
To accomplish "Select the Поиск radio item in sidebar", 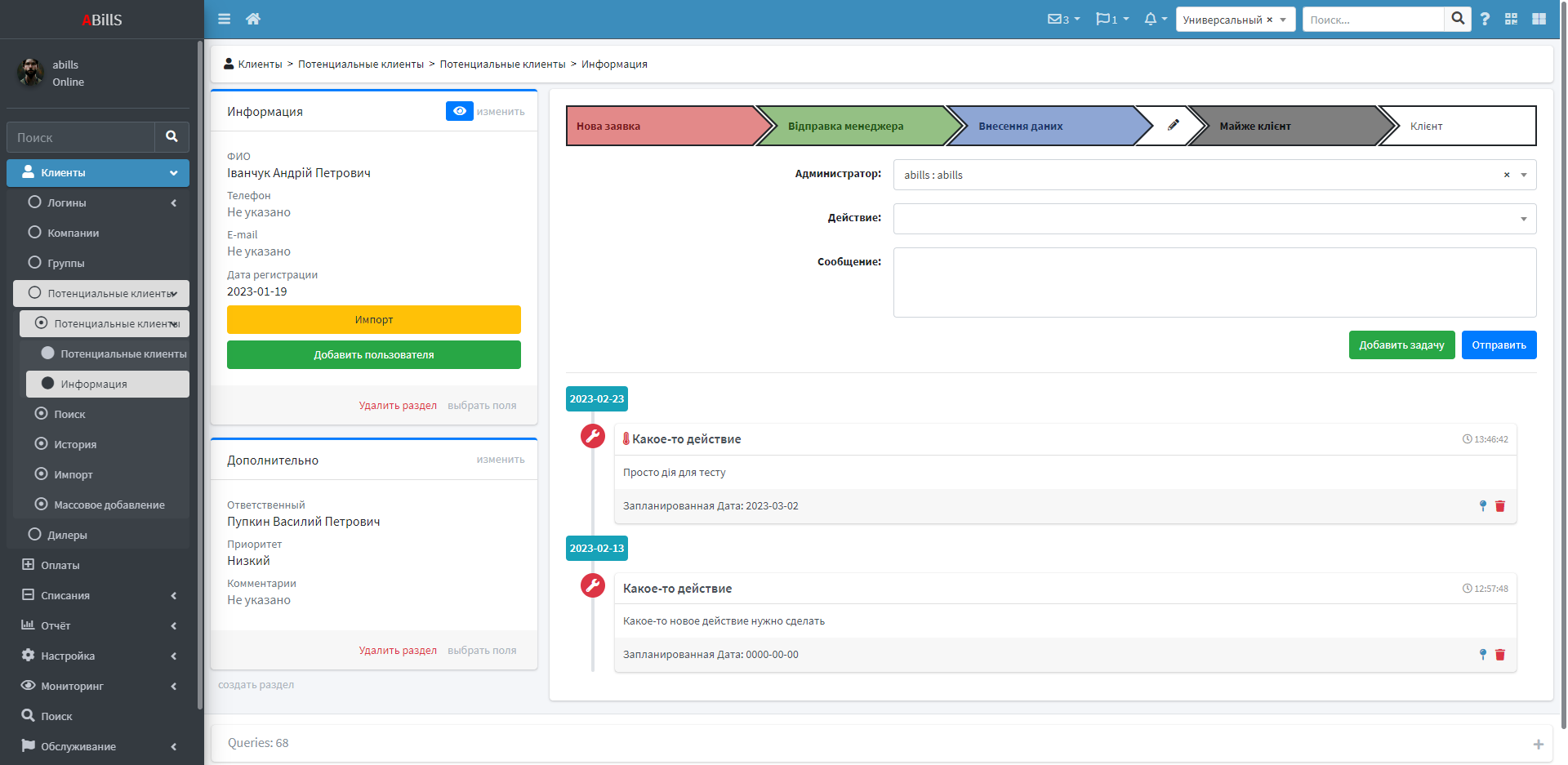I will 69,414.
